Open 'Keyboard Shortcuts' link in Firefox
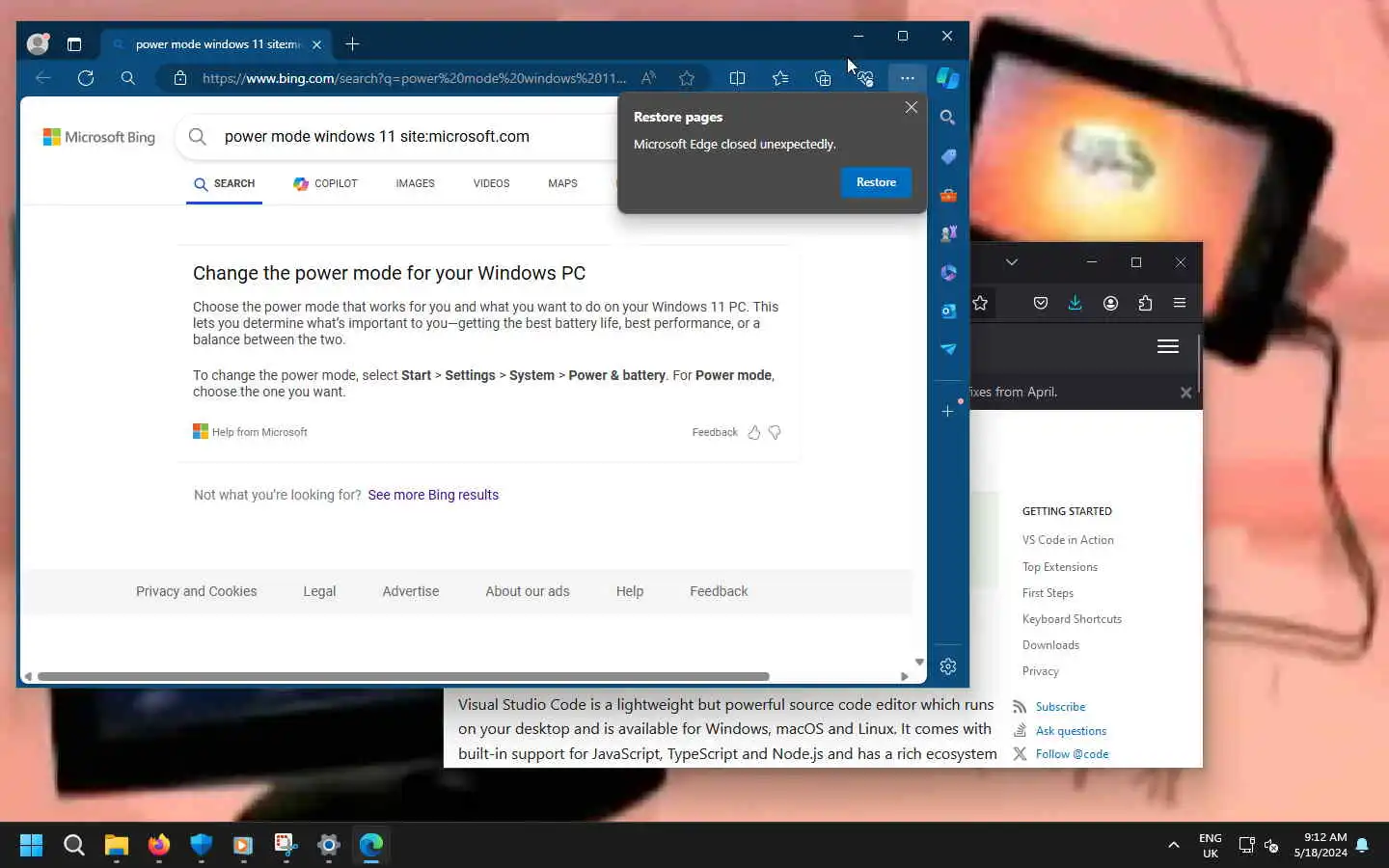This screenshot has width=1389, height=868. 1072,619
